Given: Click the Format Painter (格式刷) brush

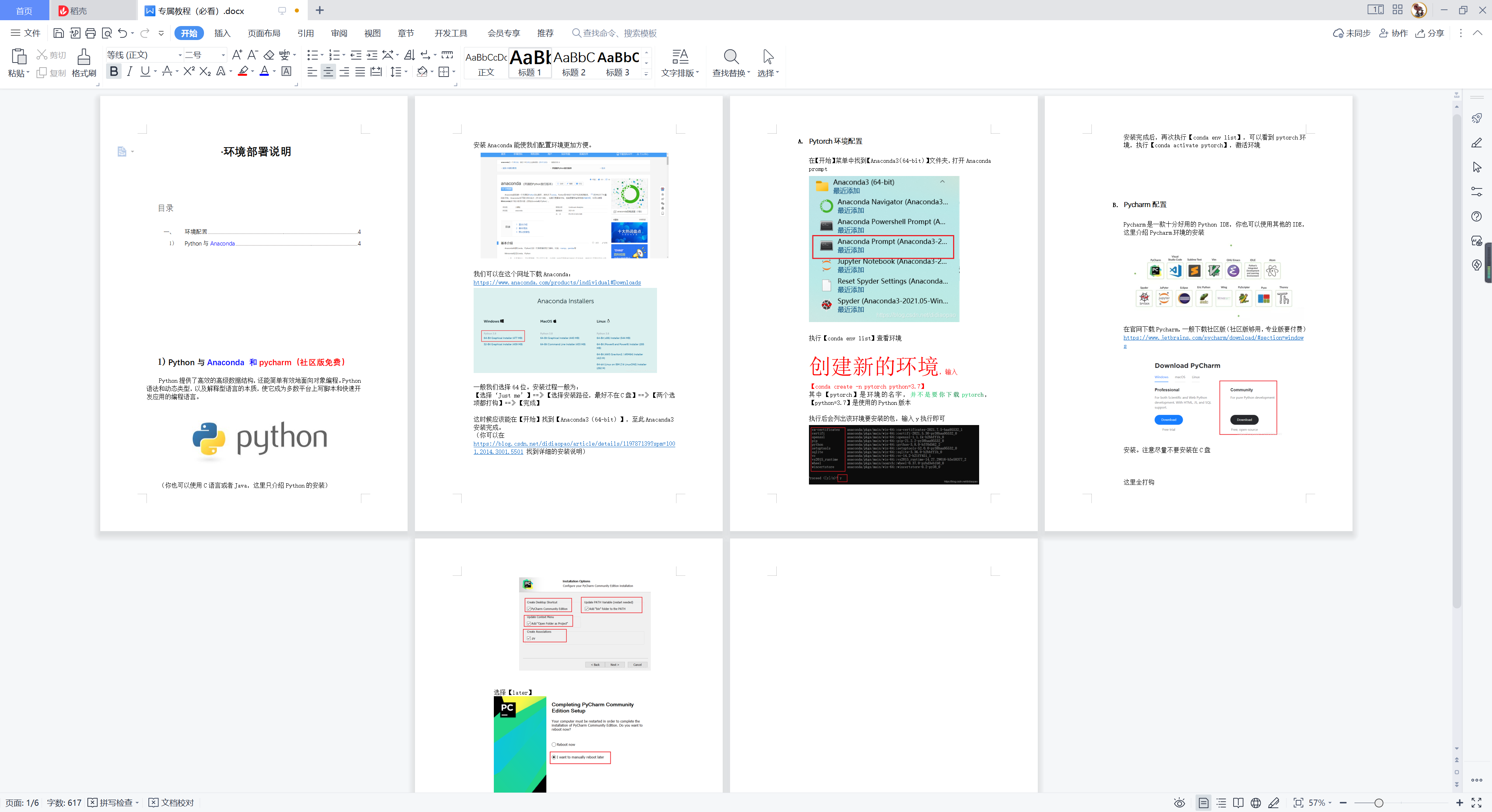Looking at the screenshot, I should pyautogui.click(x=84, y=57).
